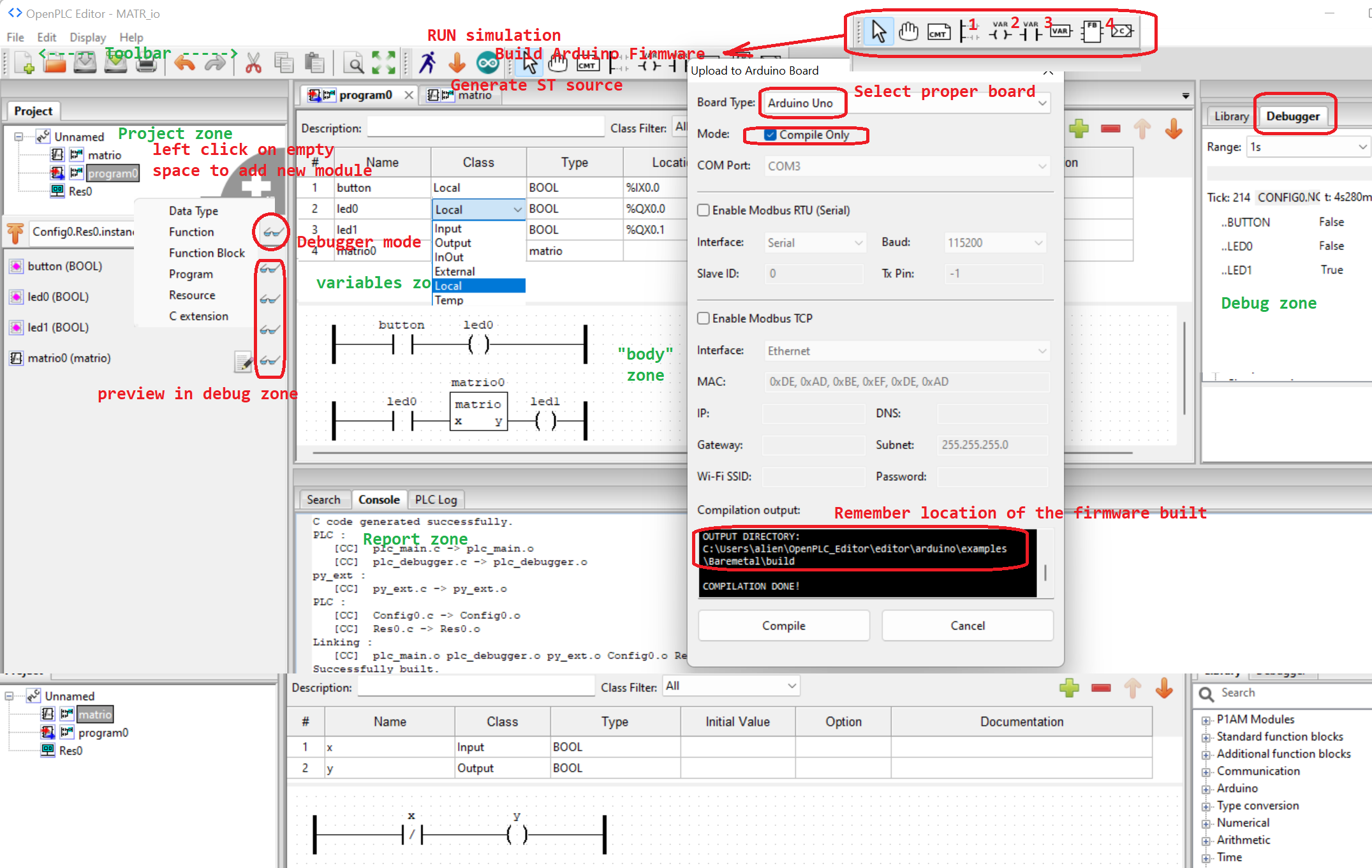Switch to the matrio editor tab
Screen dimensions: 1372x868
pyautogui.click(x=461, y=95)
